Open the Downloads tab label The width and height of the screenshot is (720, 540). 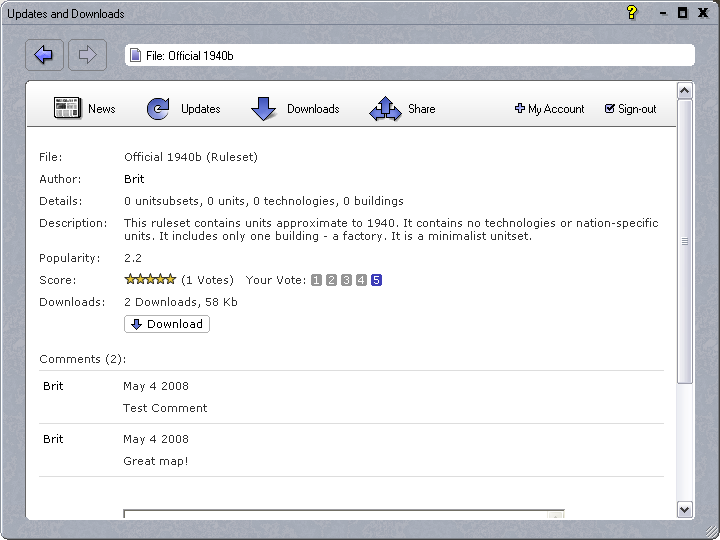coord(313,109)
